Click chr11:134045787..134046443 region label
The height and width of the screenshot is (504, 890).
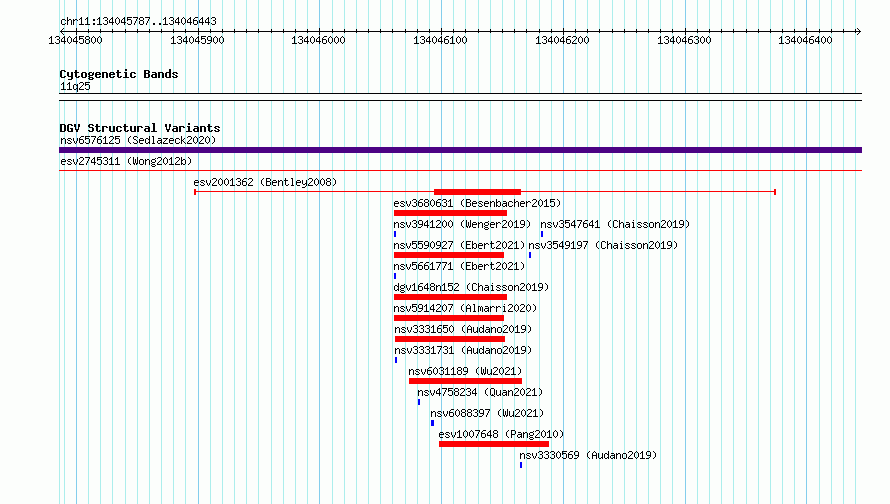(138, 22)
